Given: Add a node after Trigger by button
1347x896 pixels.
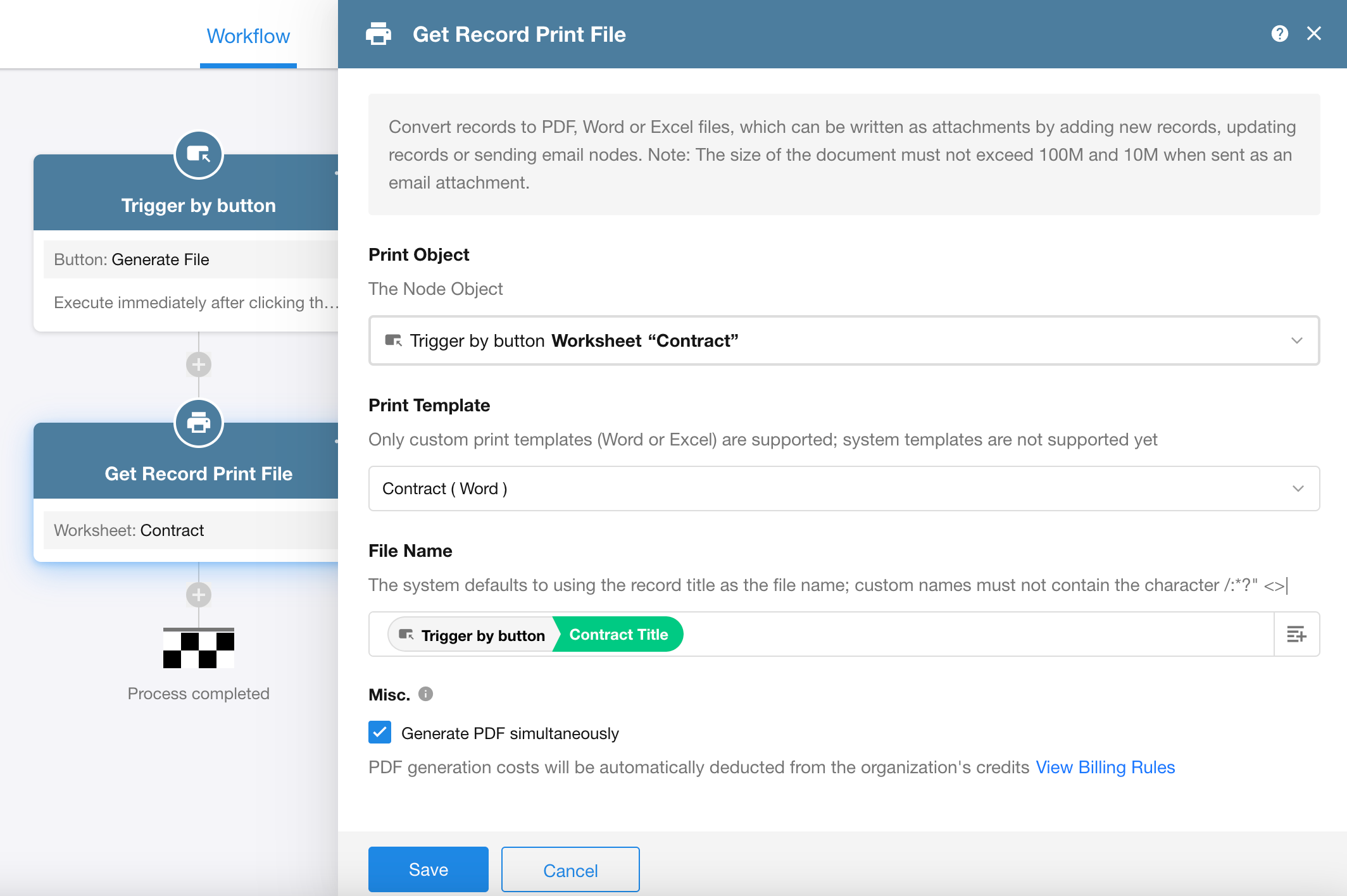Looking at the screenshot, I should [198, 364].
